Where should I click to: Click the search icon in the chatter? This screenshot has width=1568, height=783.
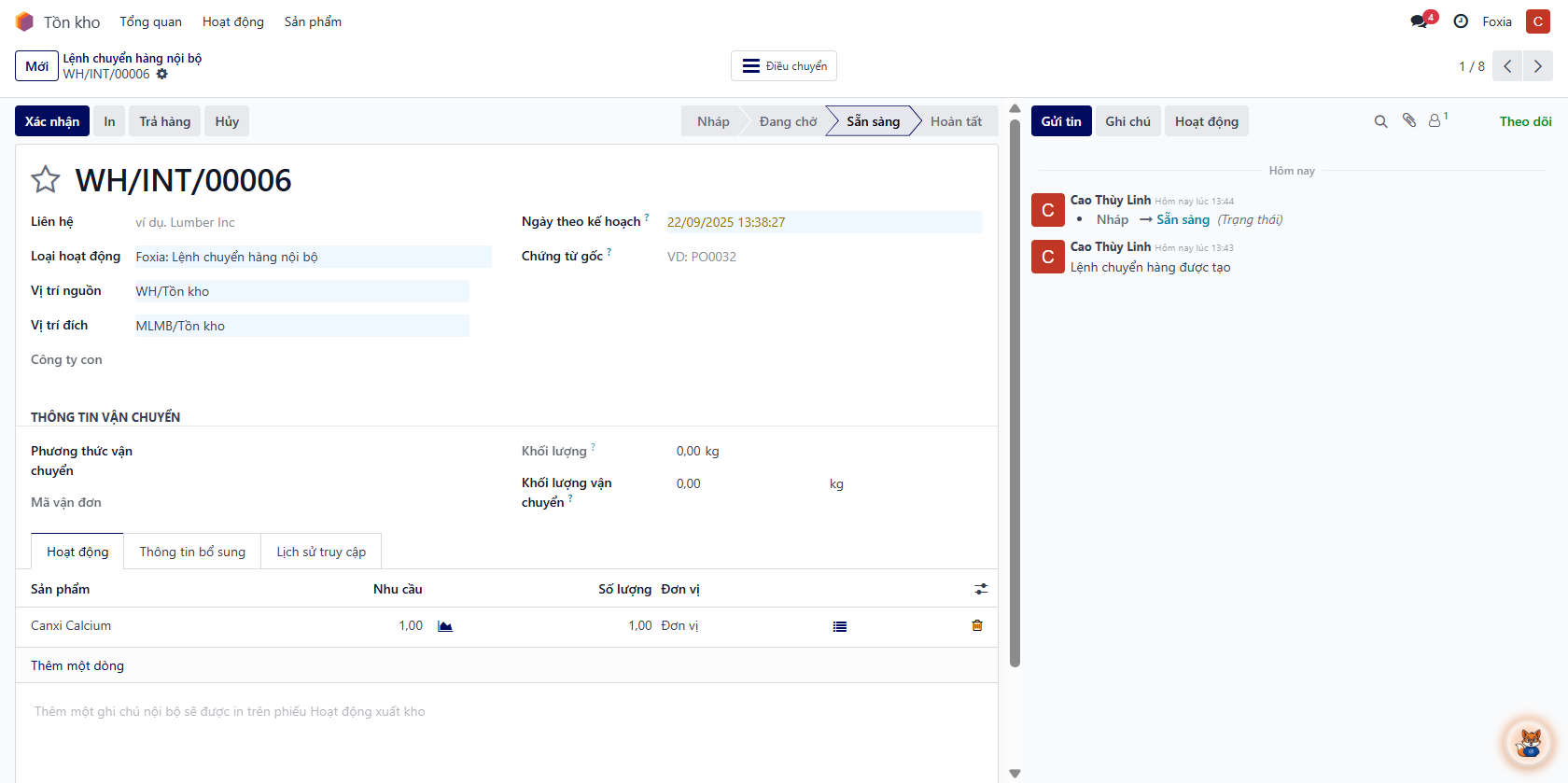pyautogui.click(x=1380, y=121)
